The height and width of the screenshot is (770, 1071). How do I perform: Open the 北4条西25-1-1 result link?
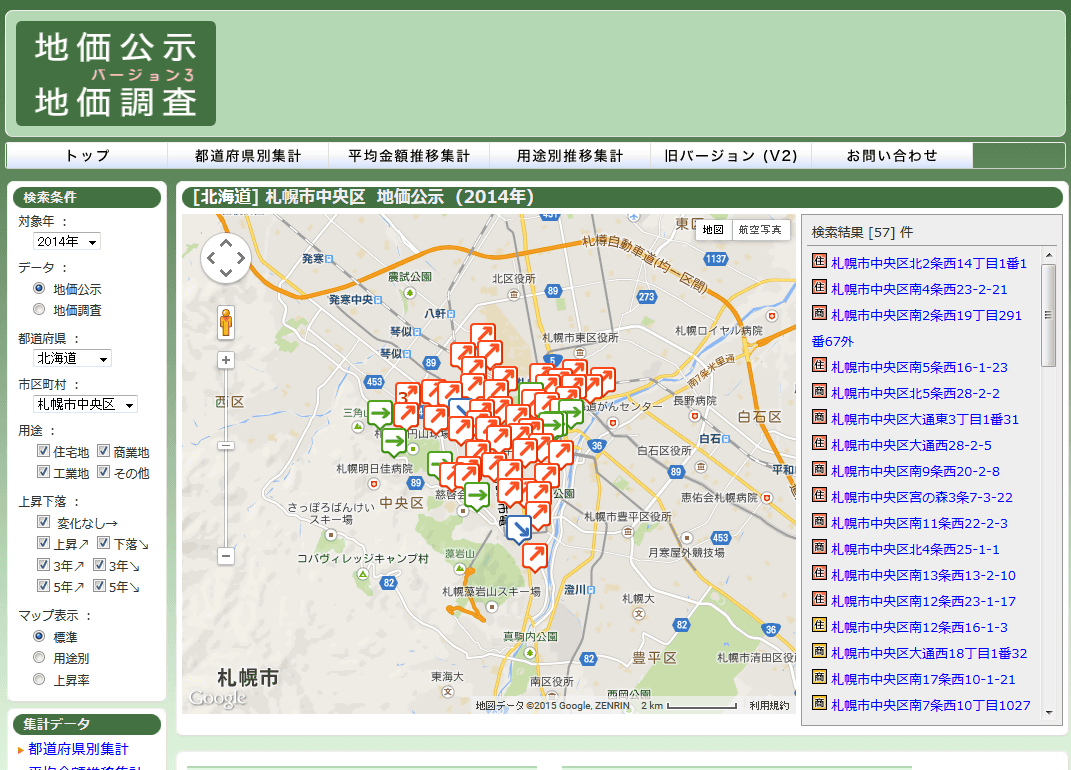click(915, 549)
